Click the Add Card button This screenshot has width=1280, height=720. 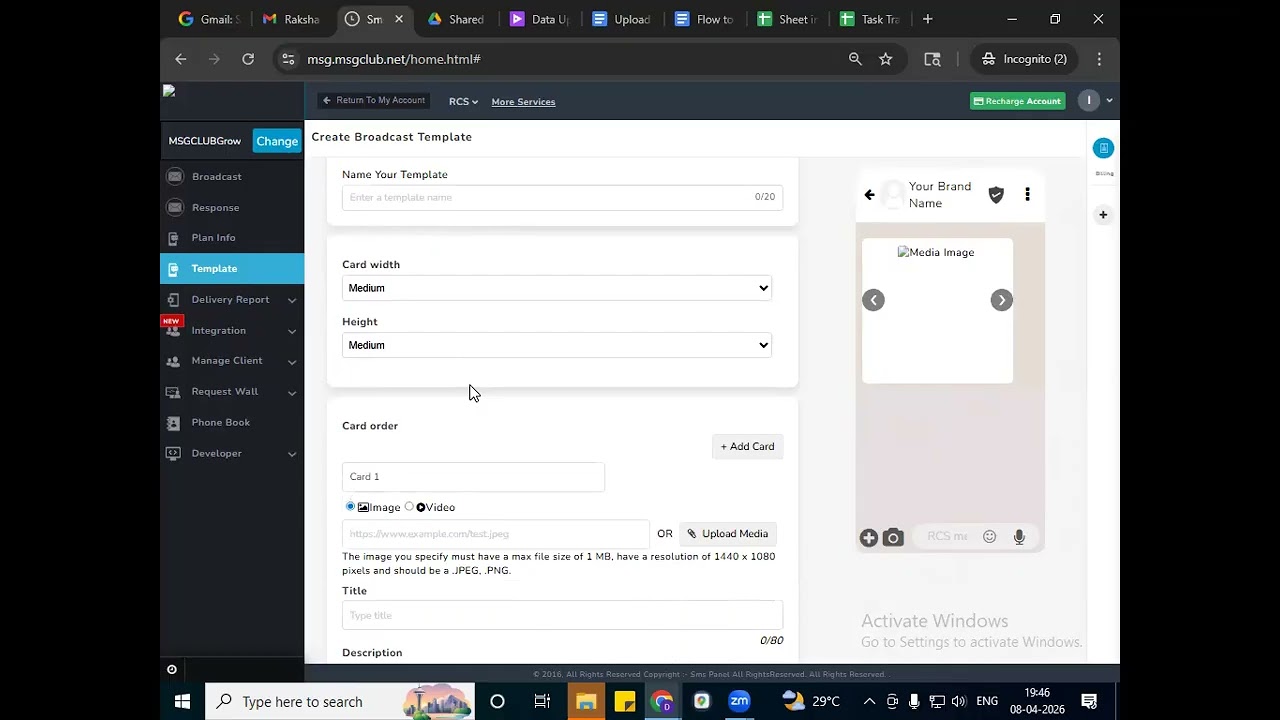(x=747, y=447)
